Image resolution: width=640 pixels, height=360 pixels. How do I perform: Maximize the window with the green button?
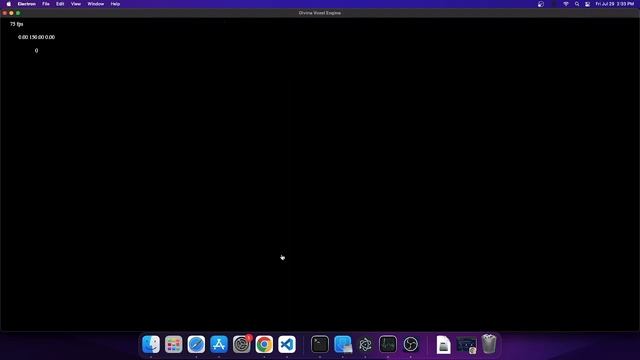pos(18,13)
